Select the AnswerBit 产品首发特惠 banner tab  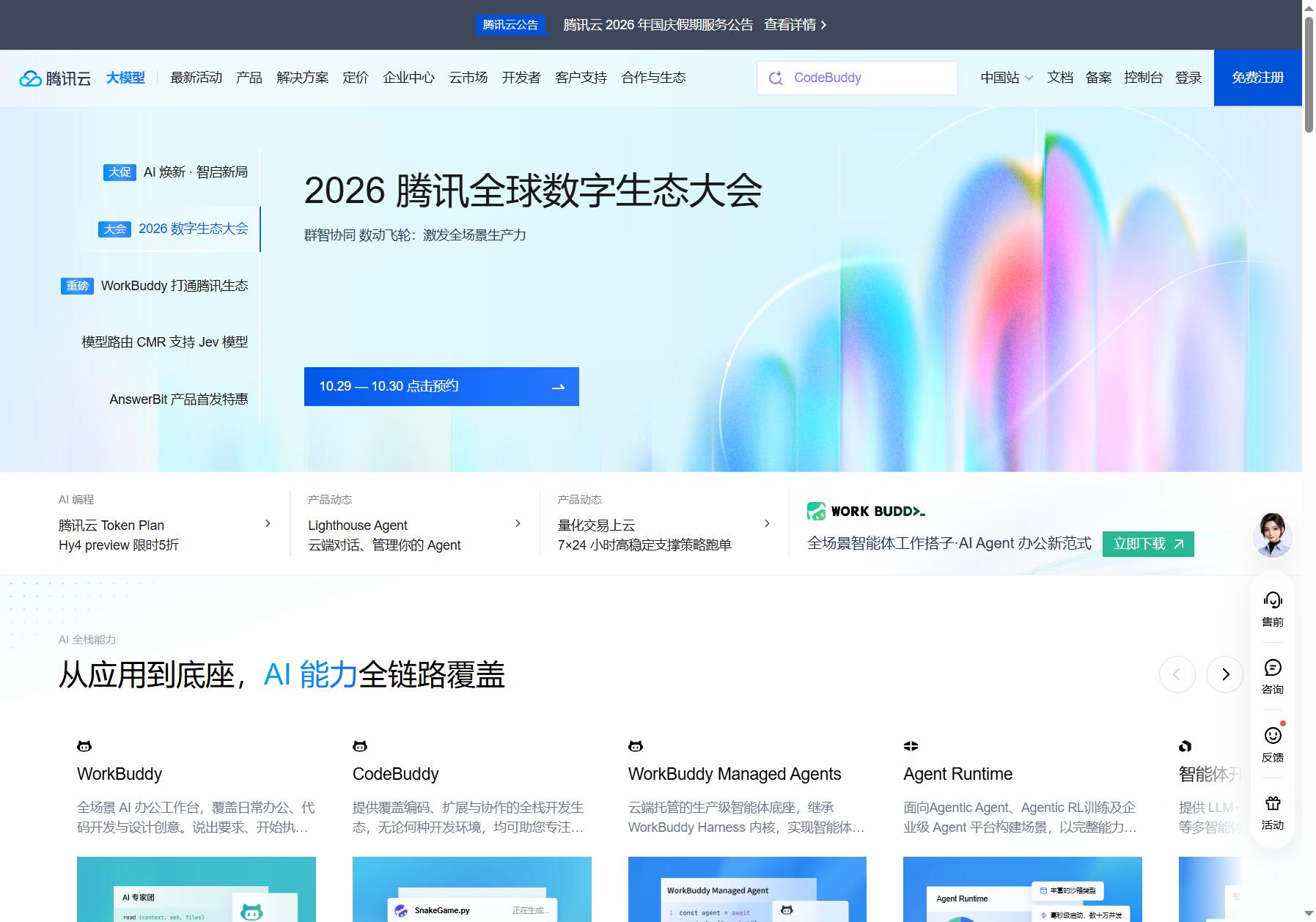(179, 399)
